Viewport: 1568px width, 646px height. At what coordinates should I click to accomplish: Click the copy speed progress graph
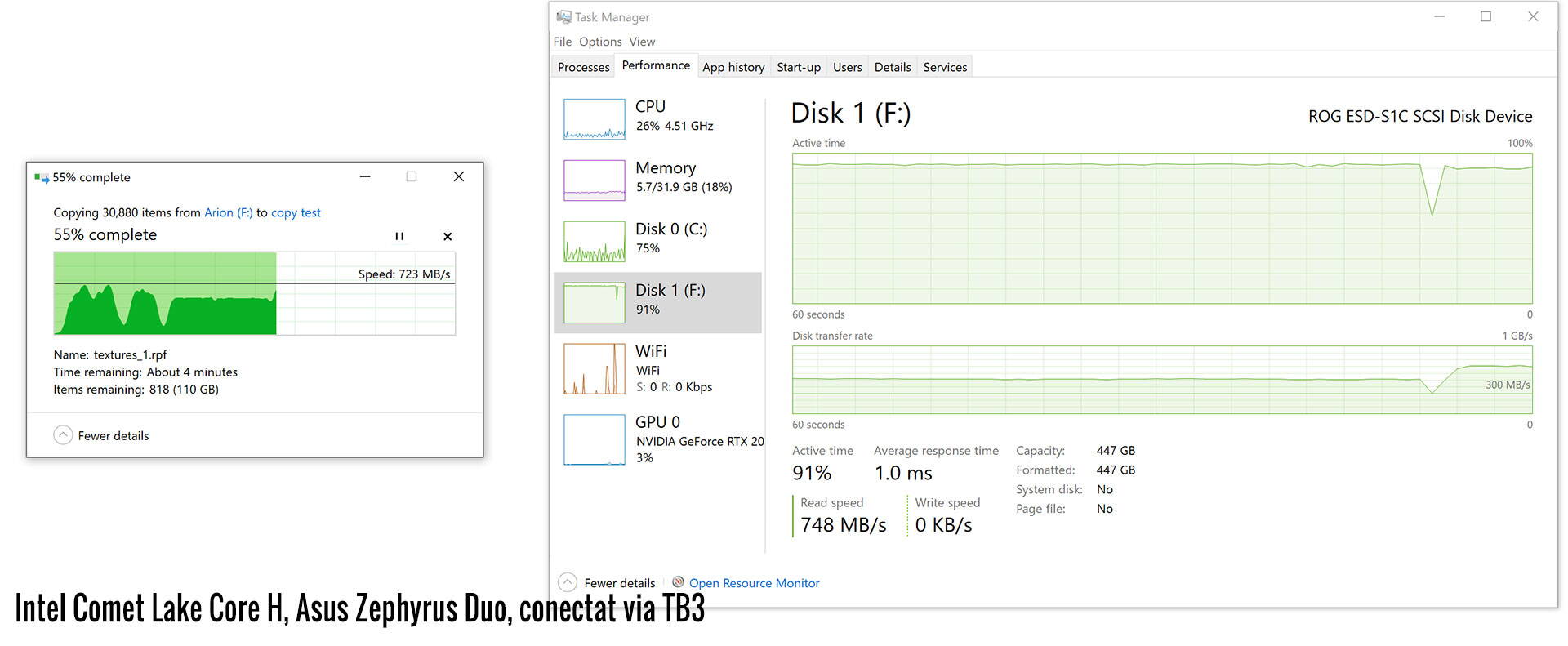pos(254,294)
